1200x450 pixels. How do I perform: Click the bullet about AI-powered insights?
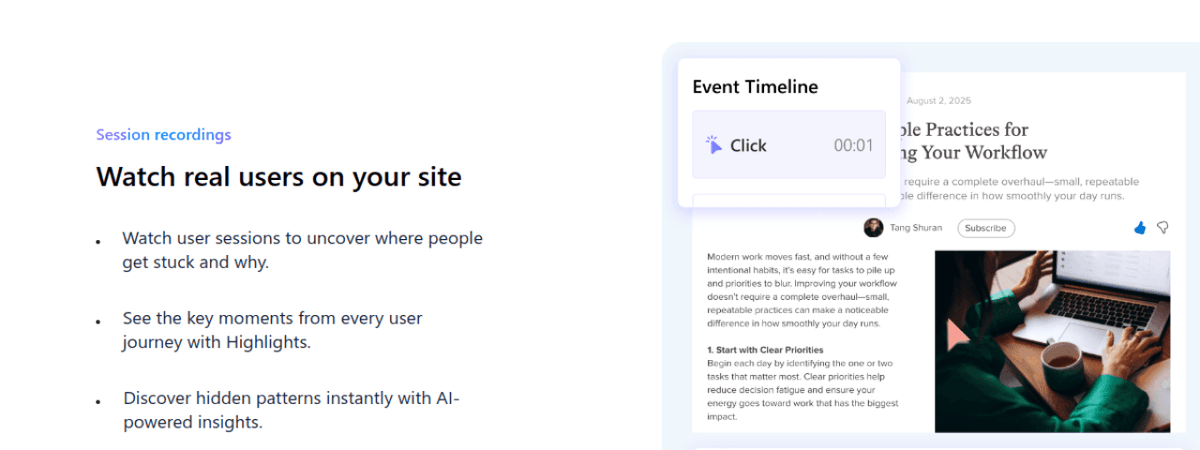pyautogui.click(x=291, y=410)
